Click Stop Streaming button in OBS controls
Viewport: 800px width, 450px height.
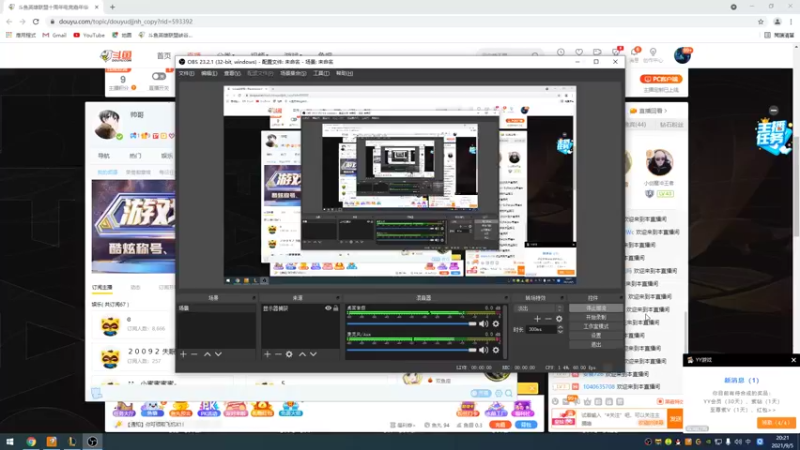tap(596, 308)
